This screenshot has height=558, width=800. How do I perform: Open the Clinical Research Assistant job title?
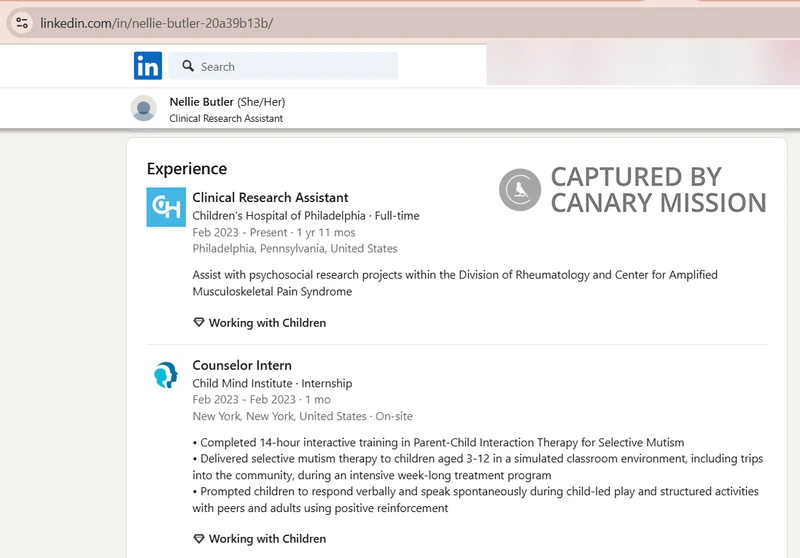(270, 197)
